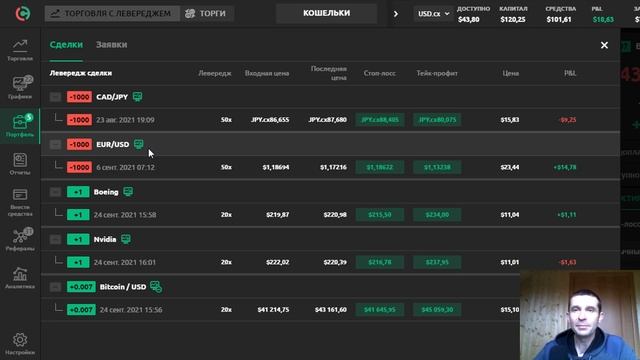Collapse the Nvidia position group
Image resolution: width=640 pixels, height=360 pixels.
pos(56,239)
